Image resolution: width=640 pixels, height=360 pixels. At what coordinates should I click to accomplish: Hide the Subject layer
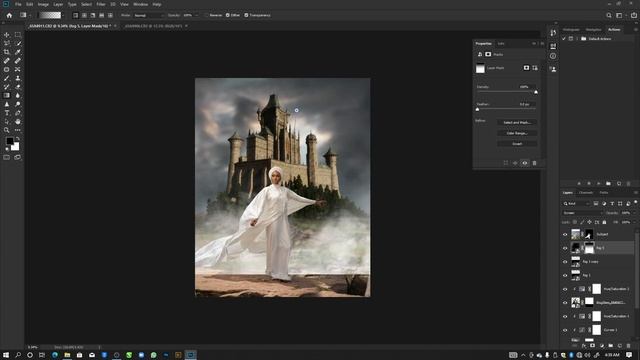tap(565, 234)
